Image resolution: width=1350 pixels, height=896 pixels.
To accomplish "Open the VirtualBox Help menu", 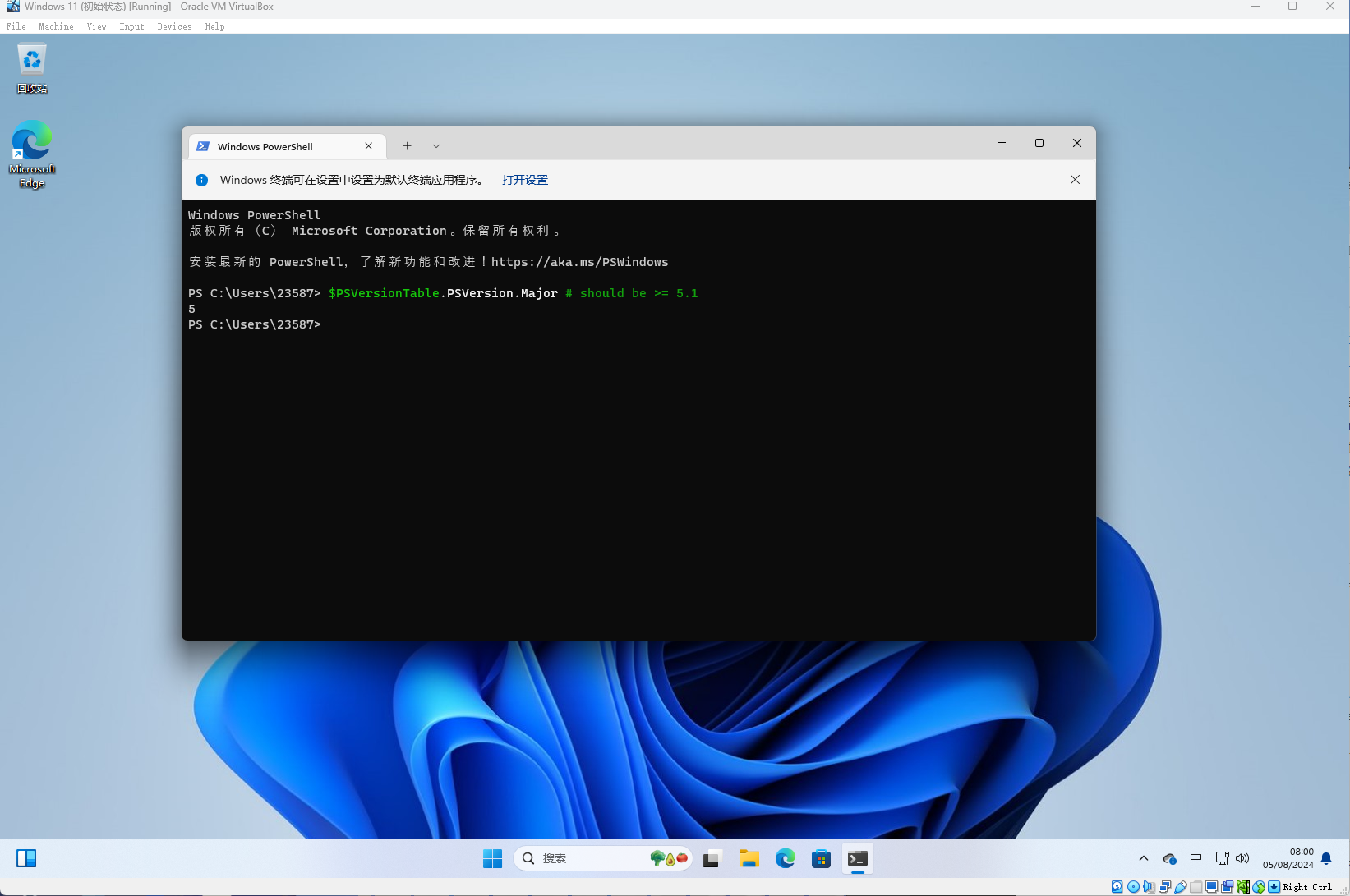I will pyautogui.click(x=214, y=26).
